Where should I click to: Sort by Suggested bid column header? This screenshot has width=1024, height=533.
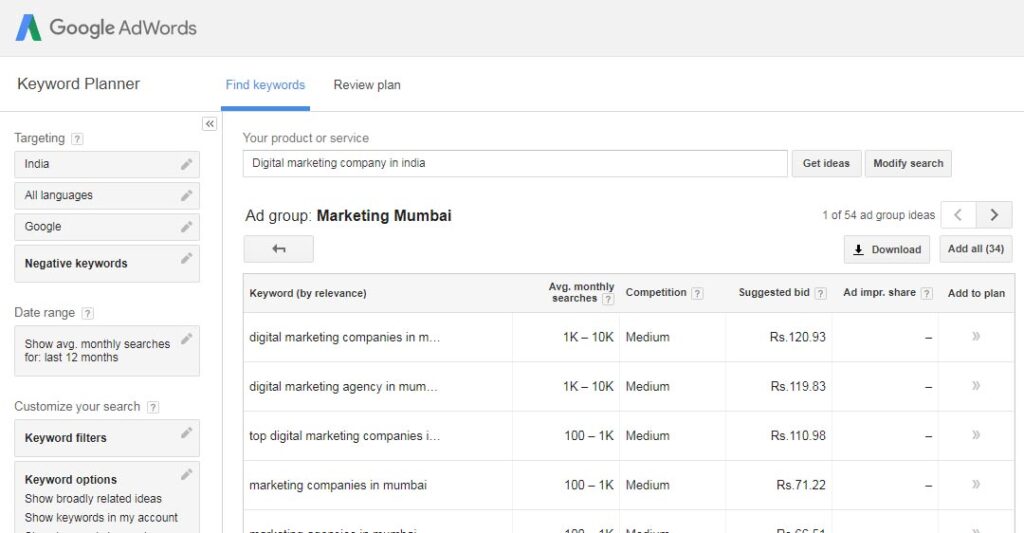(774, 293)
